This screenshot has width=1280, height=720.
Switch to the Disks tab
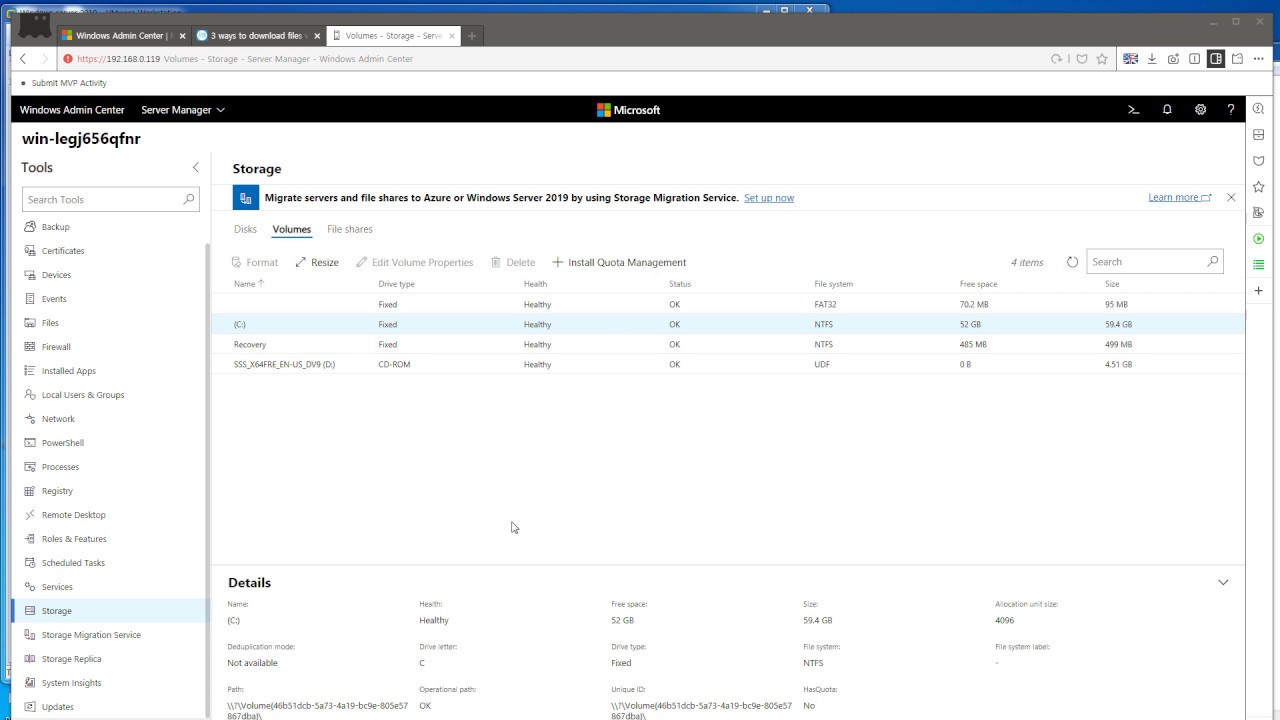[245, 229]
